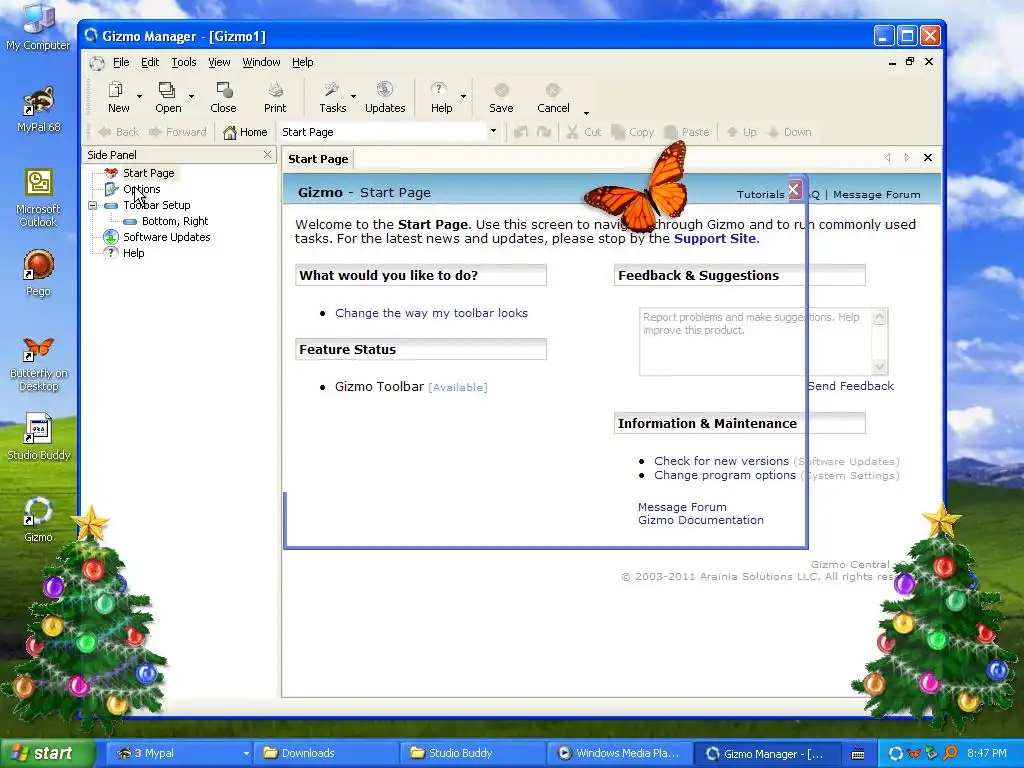Open the toolbar options dropdown after Cancel
Image resolution: width=1024 pixels, height=768 pixels.
pos(586,112)
